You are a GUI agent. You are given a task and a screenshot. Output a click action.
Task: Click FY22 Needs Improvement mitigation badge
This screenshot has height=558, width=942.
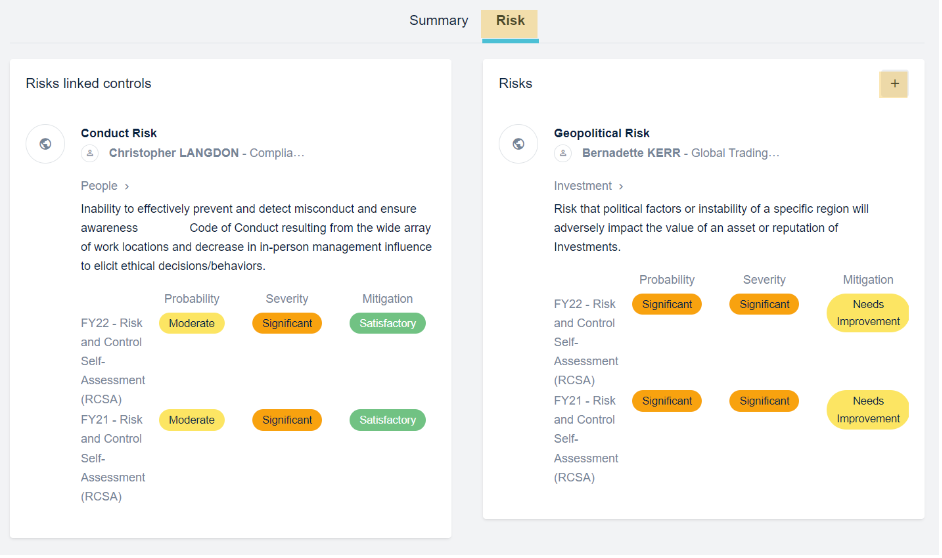(868, 313)
